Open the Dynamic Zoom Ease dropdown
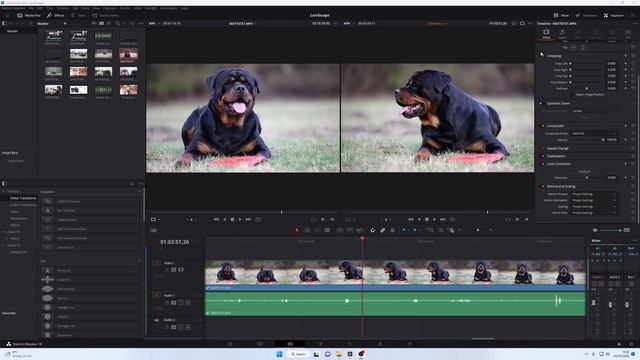 [594, 111]
